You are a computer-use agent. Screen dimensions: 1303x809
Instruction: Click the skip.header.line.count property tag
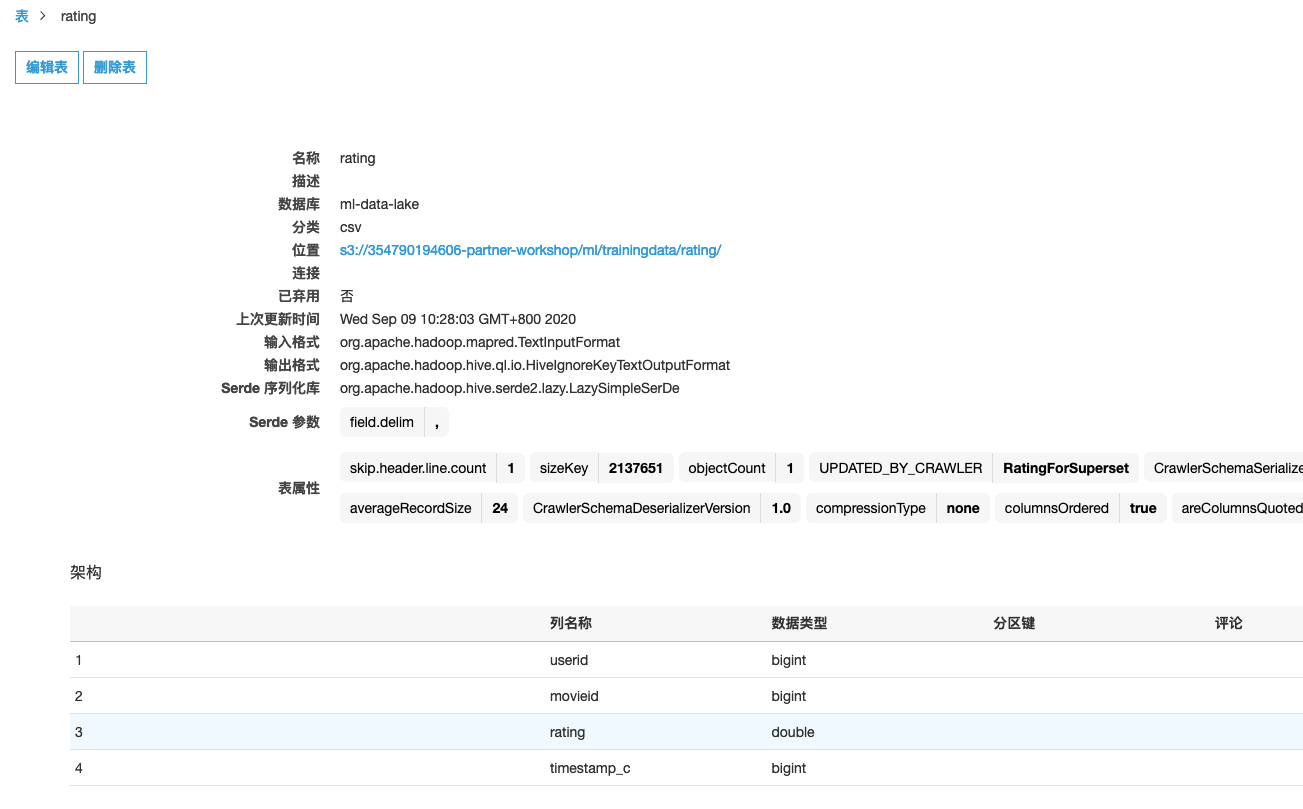click(432, 468)
